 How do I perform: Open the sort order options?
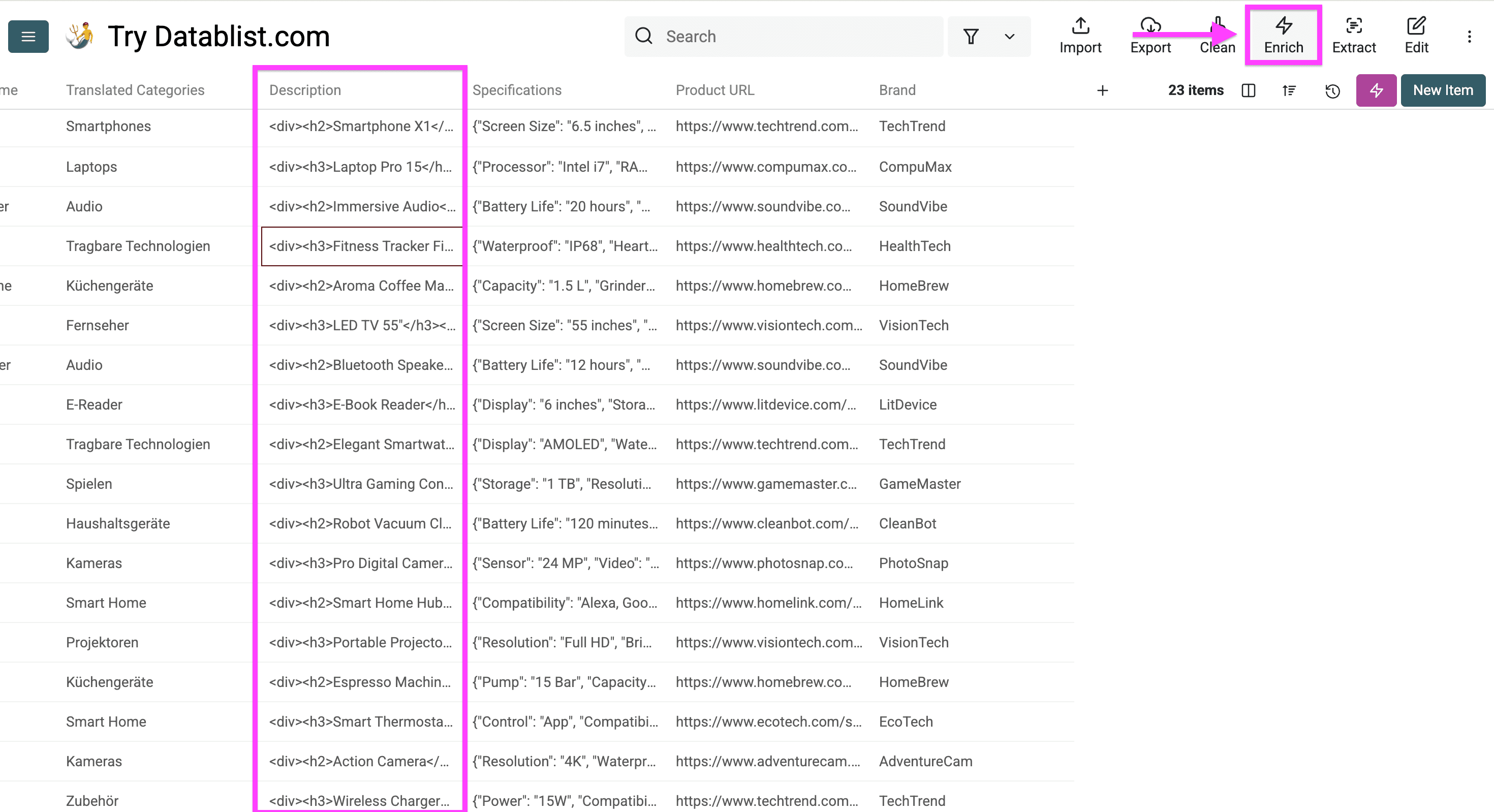(1289, 90)
